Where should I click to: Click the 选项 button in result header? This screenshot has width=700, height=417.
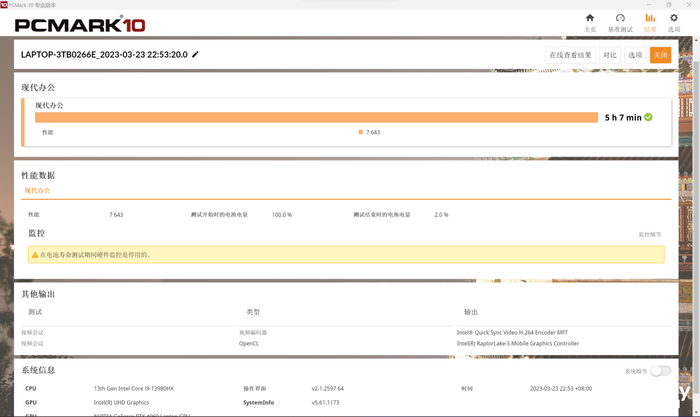635,55
